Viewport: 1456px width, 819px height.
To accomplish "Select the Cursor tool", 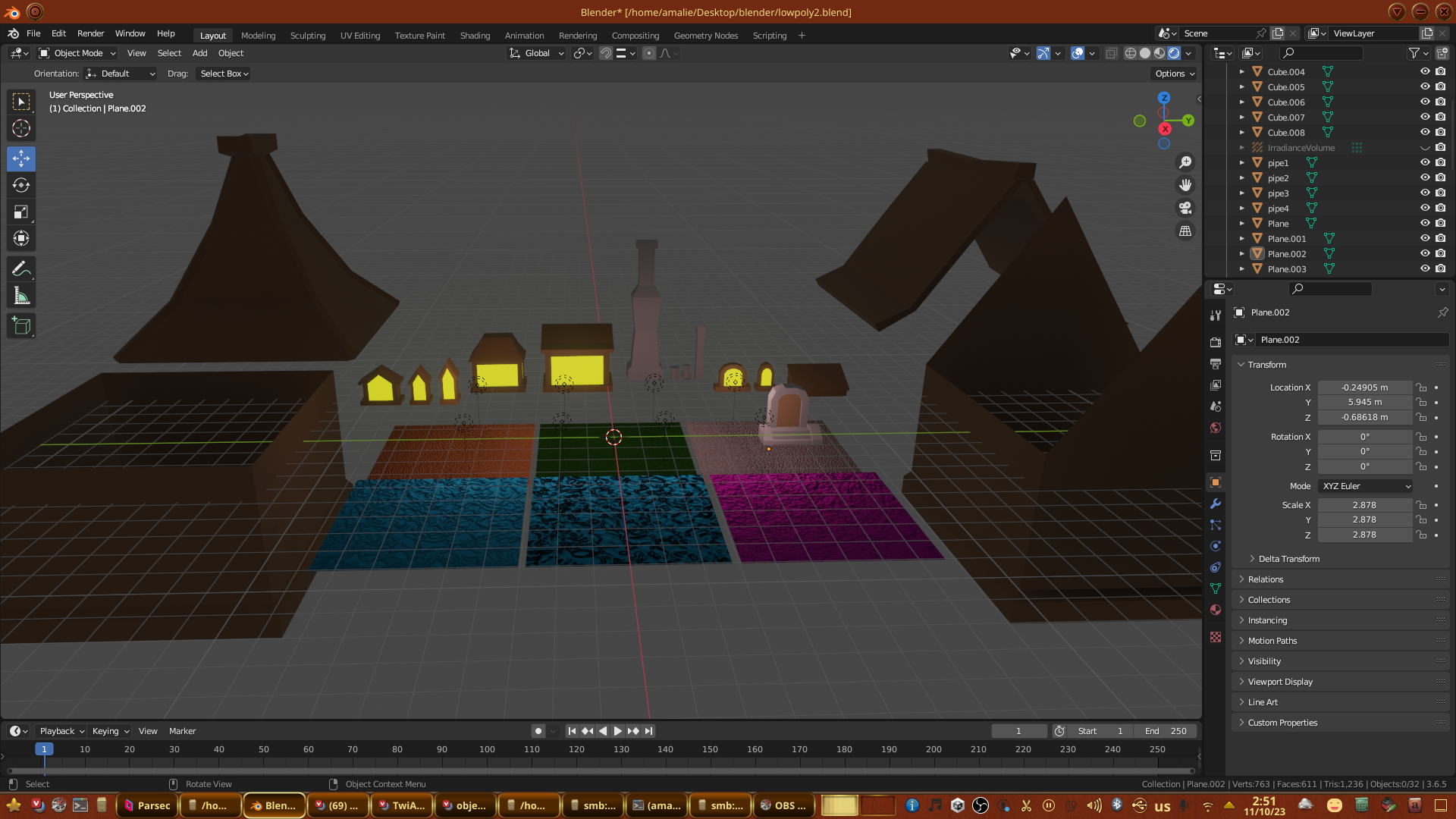I will 21,128.
